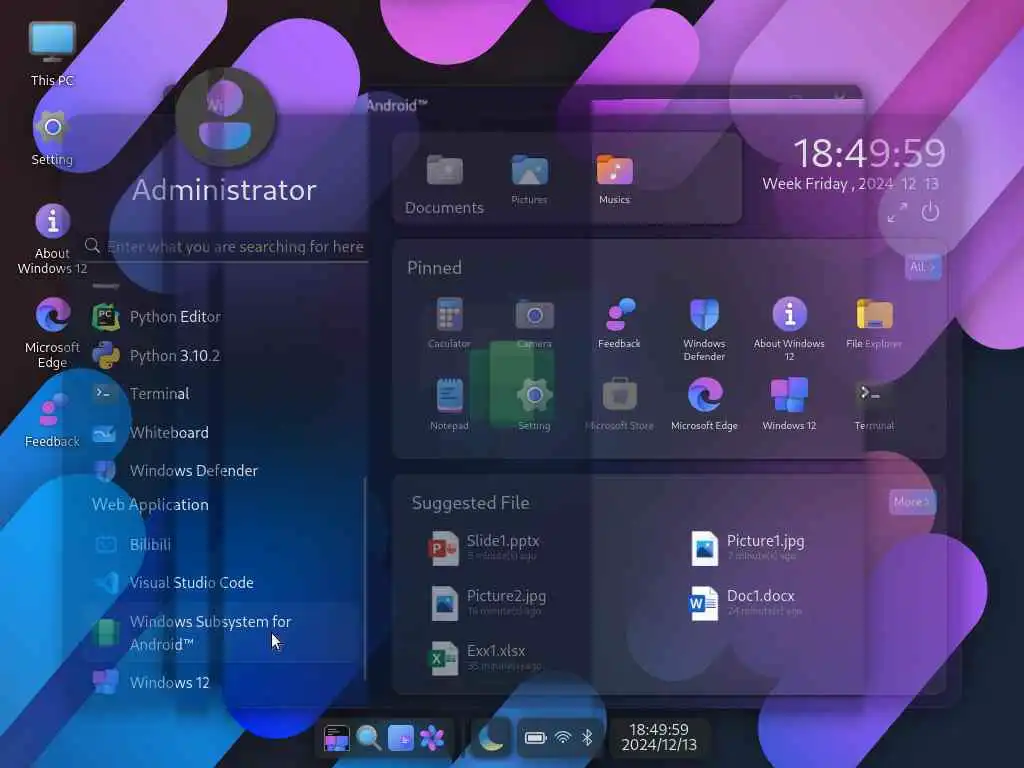Launch Microsoft Edge from desktop
Screen dimensions: 1024x768
coord(52,333)
